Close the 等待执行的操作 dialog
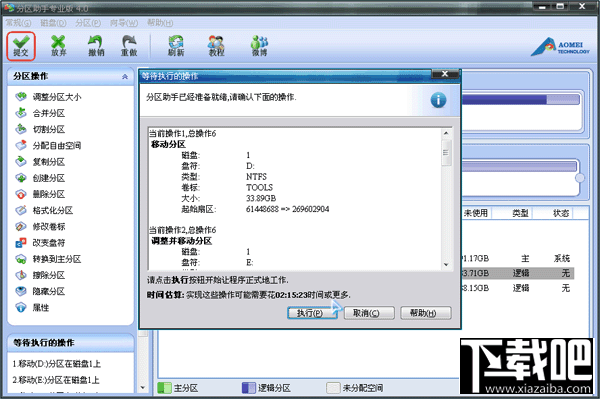Screen dimensions: 600x399 click(445, 74)
